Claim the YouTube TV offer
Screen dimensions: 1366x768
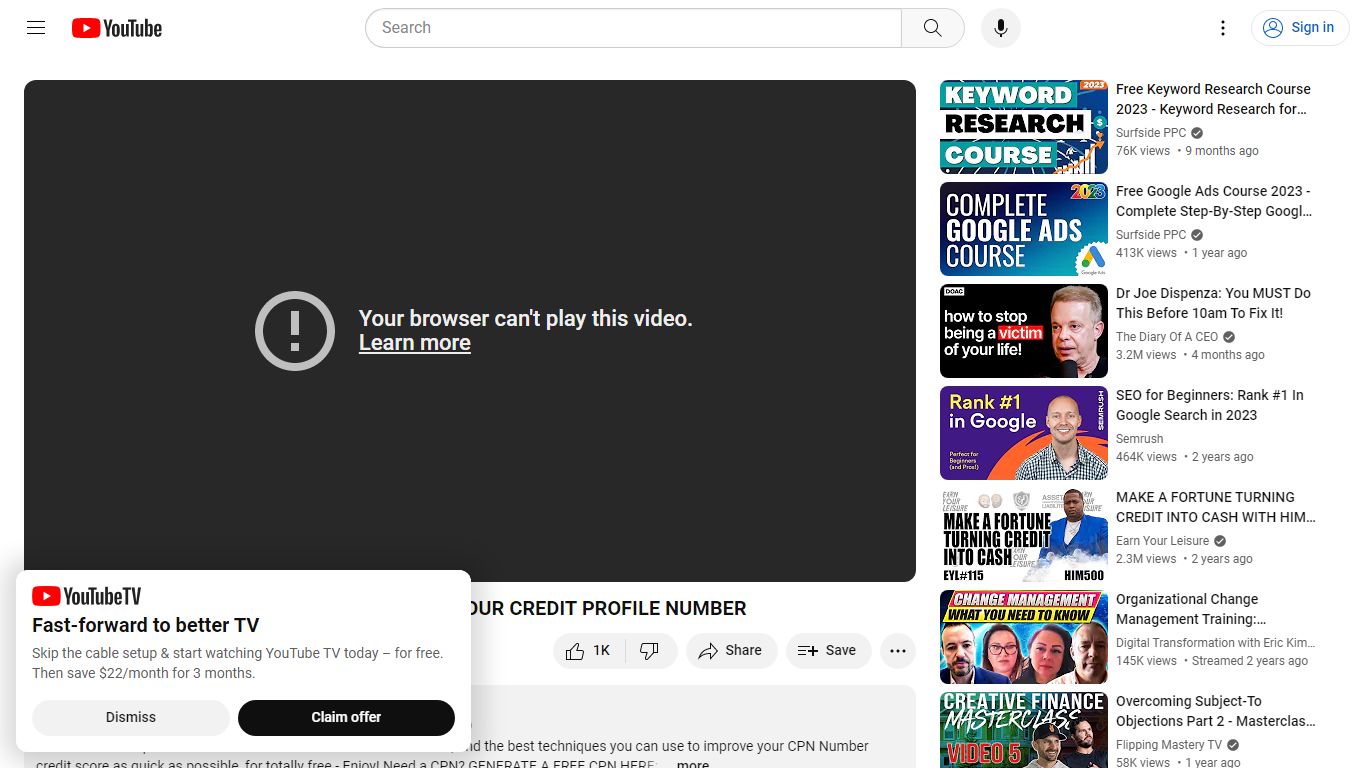(x=346, y=717)
